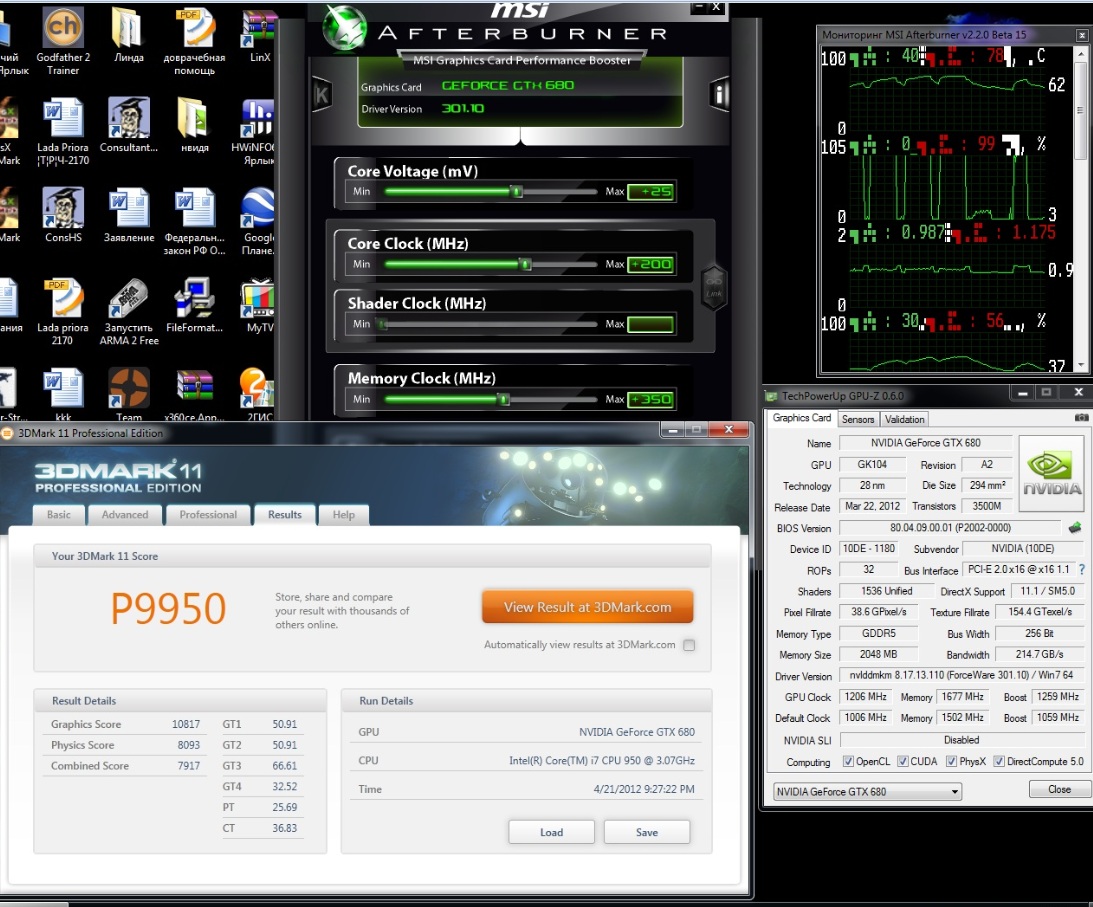The height and width of the screenshot is (907, 1093).
Task: Open the нвидя folder icon
Action: pos(194,125)
